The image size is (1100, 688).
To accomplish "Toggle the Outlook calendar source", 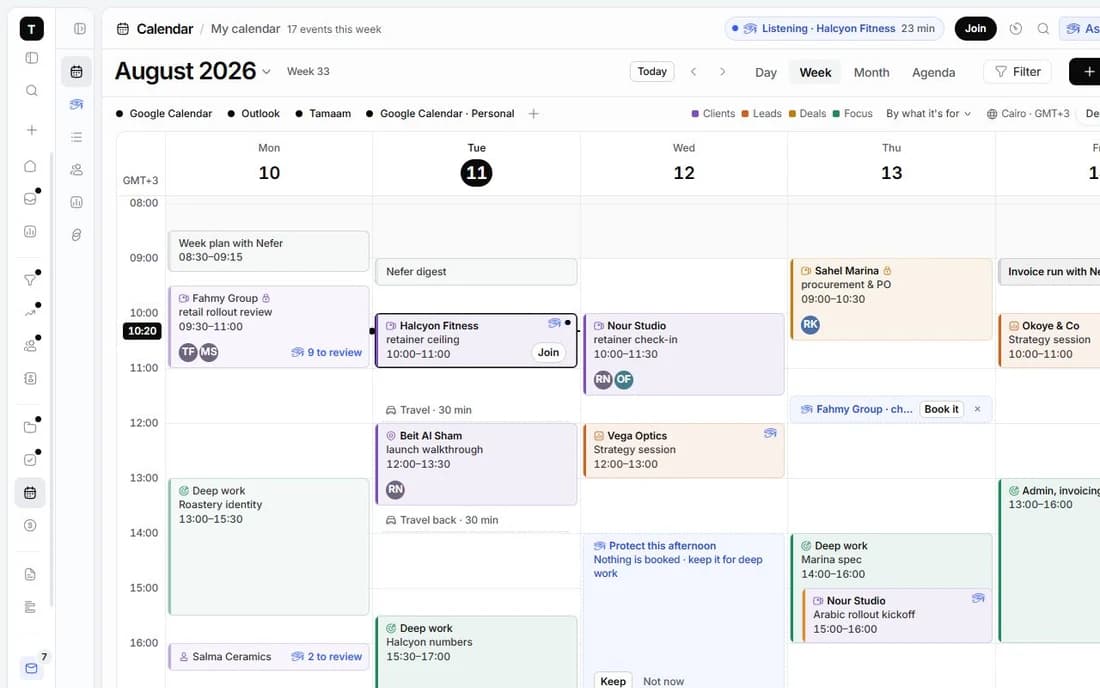I will pyautogui.click(x=253, y=114).
